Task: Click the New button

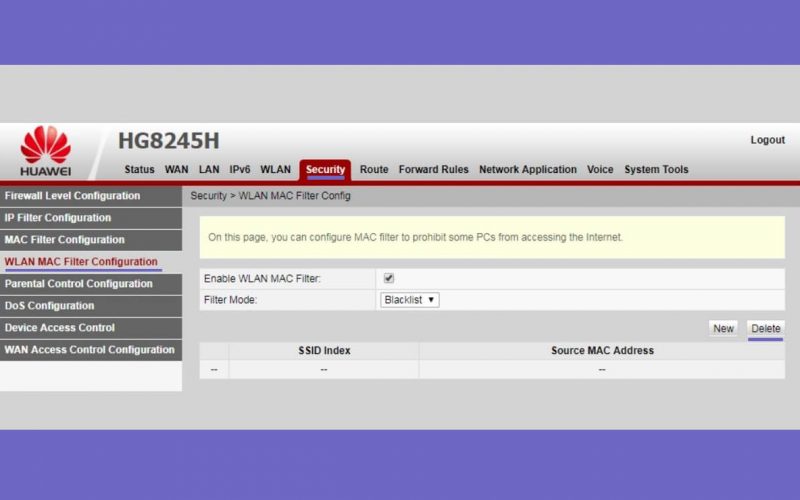Action: [x=723, y=329]
